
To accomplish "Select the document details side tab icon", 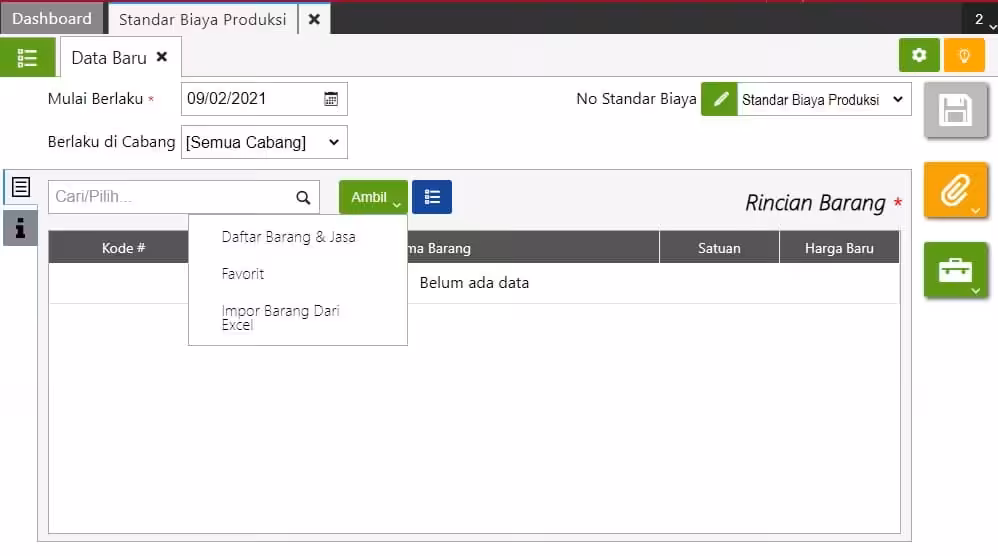I will coord(20,187).
